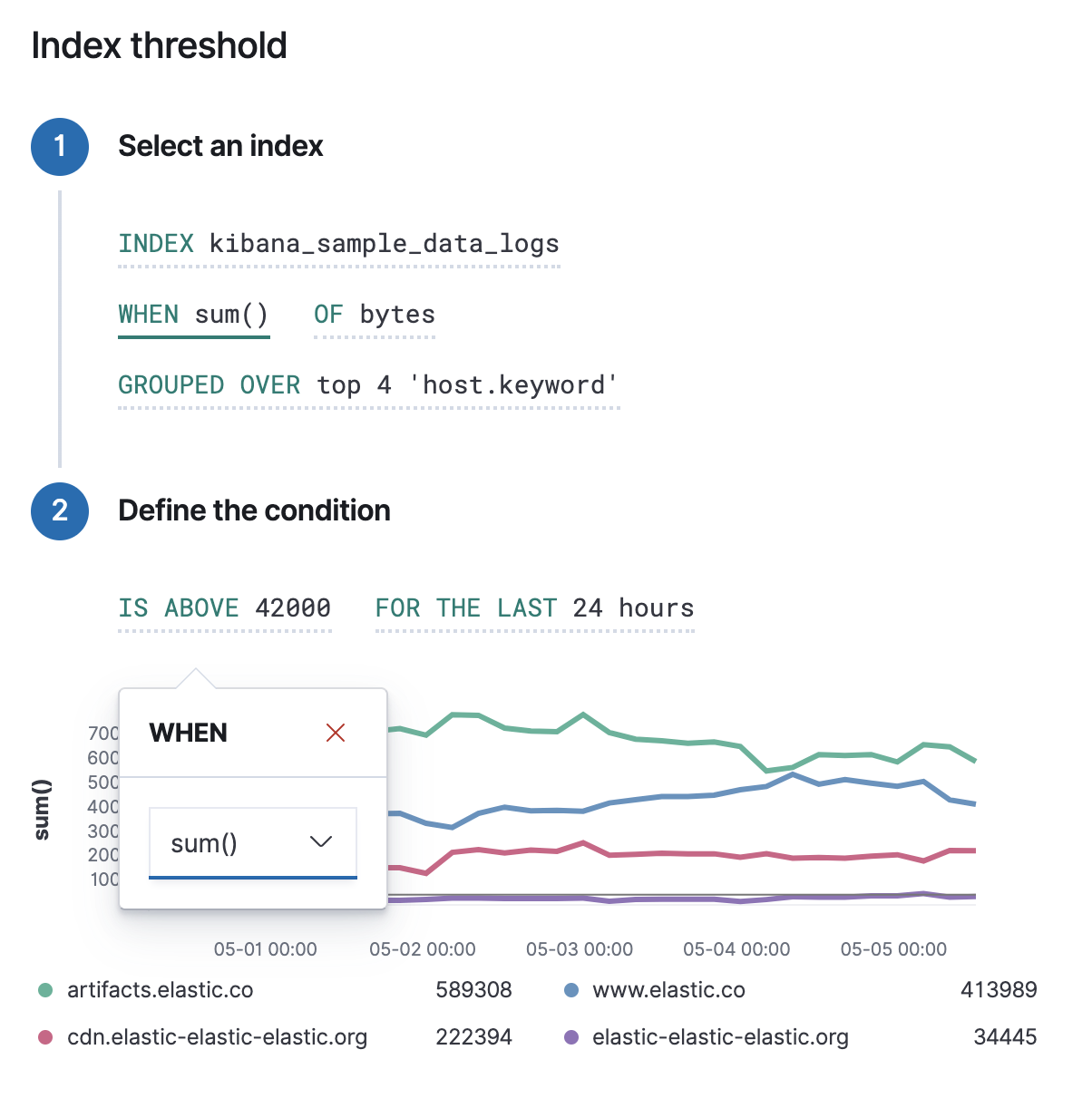Adjust the IS ABOVE 42000 threshold expression
Image resolution: width=1092 pixels, height=1108 pixels.
[x=224, y=607]
